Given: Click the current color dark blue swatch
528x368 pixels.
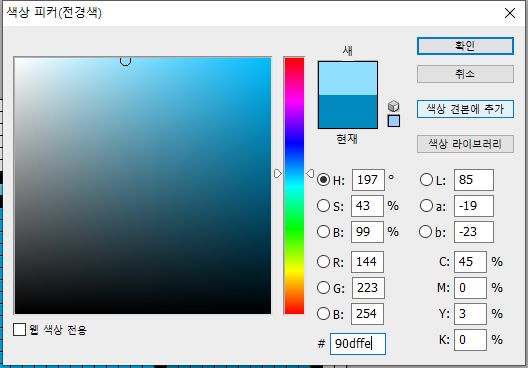Looking at the screenshot, I should coord(348,111).
